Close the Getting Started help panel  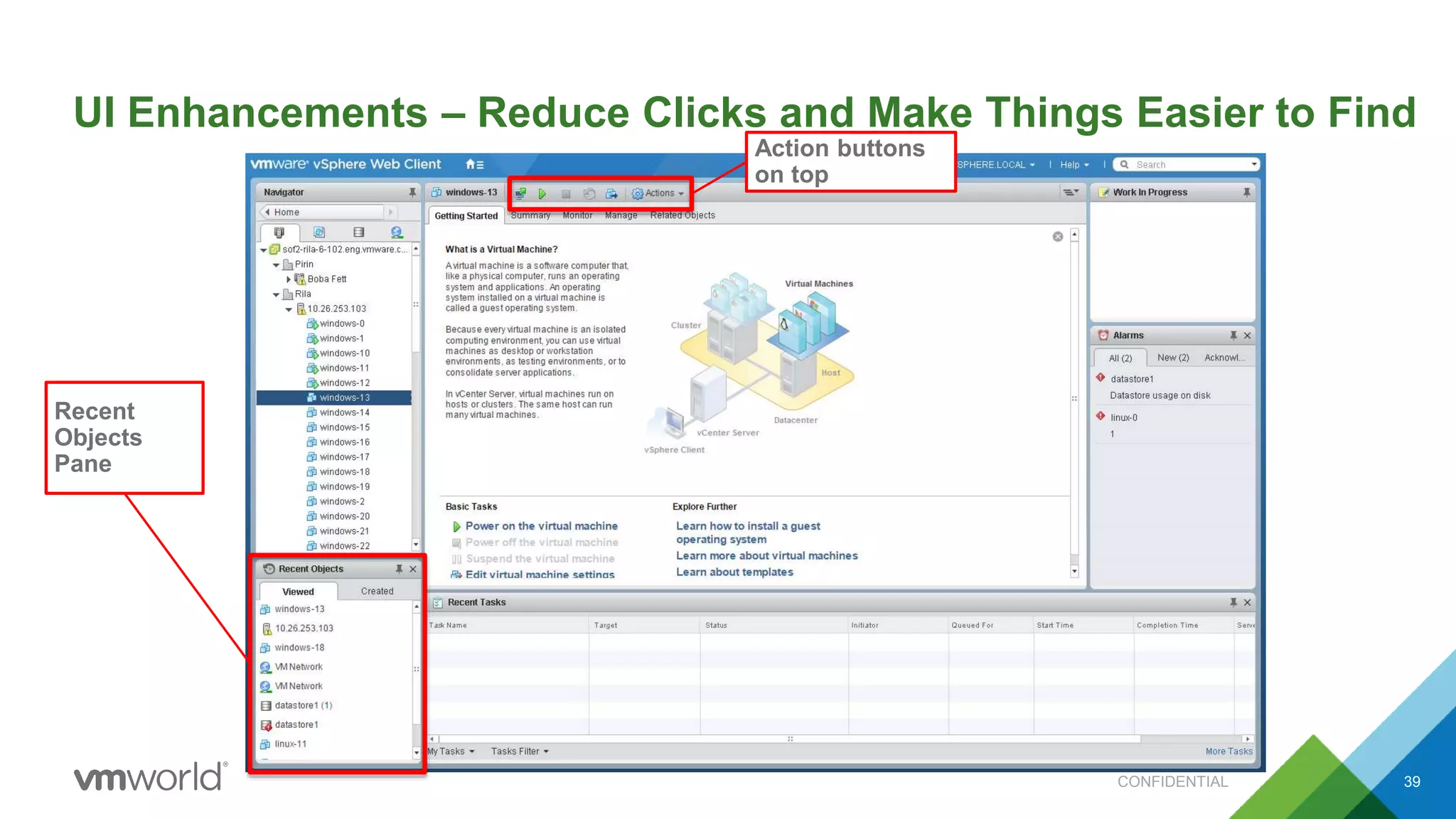[1058, 237]
